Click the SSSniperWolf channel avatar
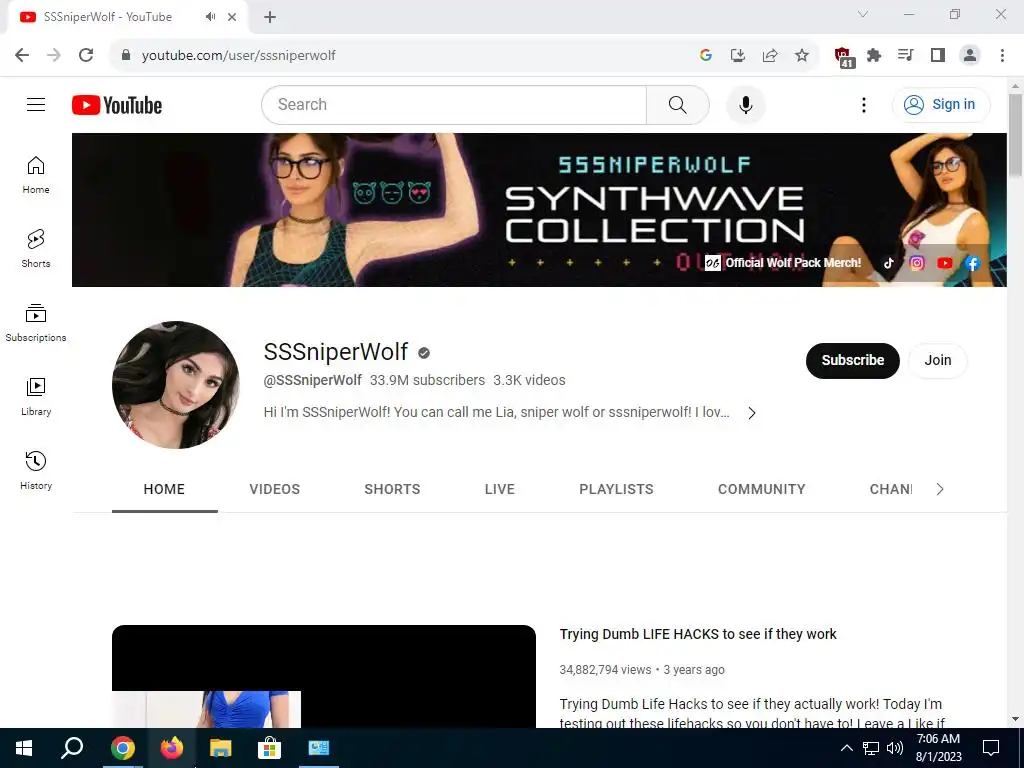The height and width of the screenshot is (768, 1024). pyautogui.click(x=176, y=385)
